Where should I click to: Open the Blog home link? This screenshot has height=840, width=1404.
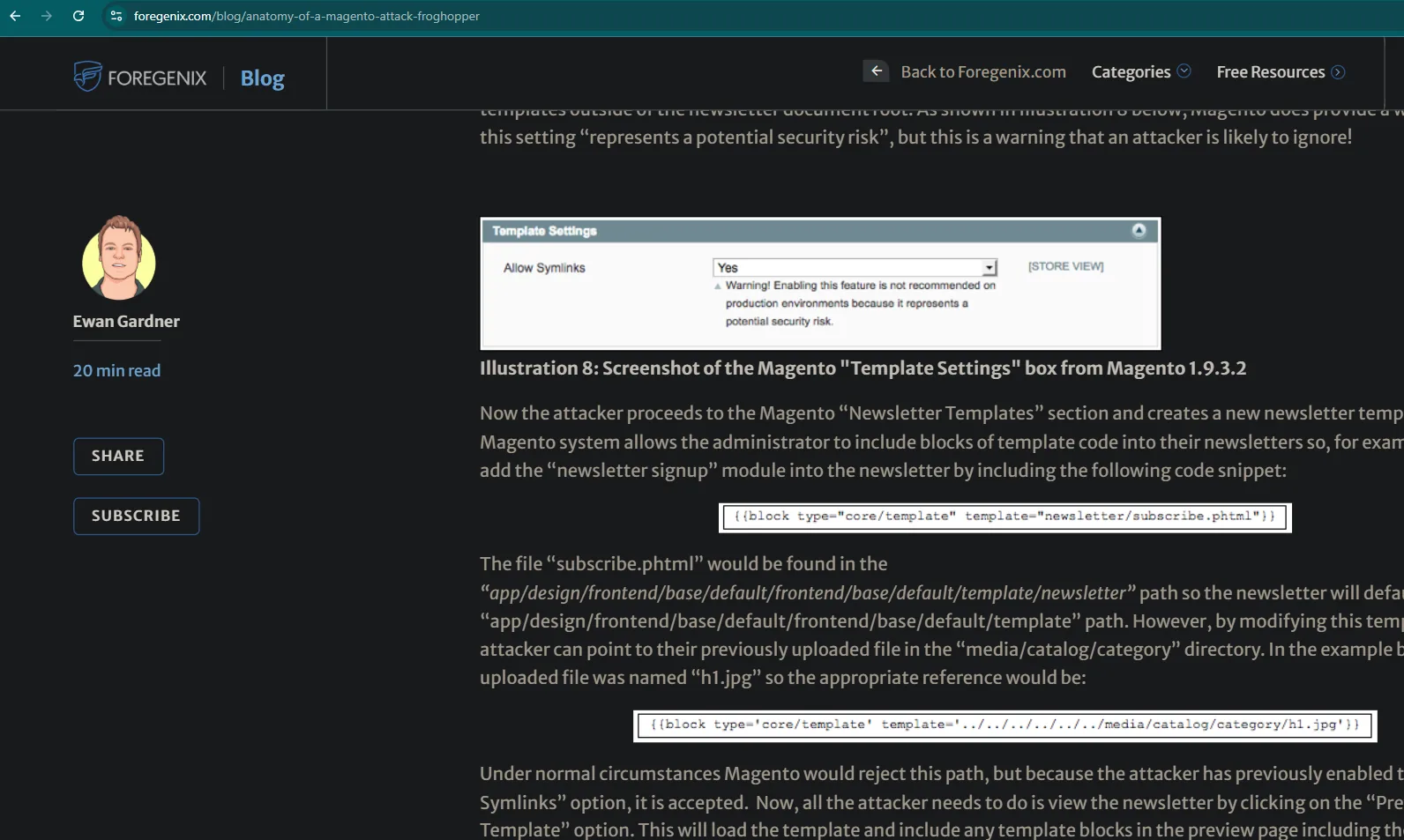[262, 78]
